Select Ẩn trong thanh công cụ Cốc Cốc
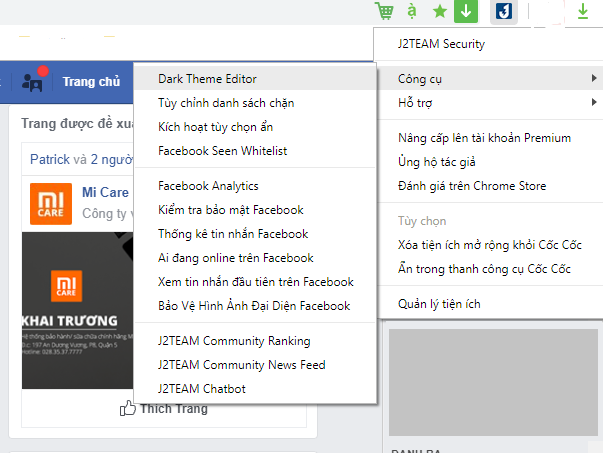Screen dimensions: 603x453 [x=490, y=268]
